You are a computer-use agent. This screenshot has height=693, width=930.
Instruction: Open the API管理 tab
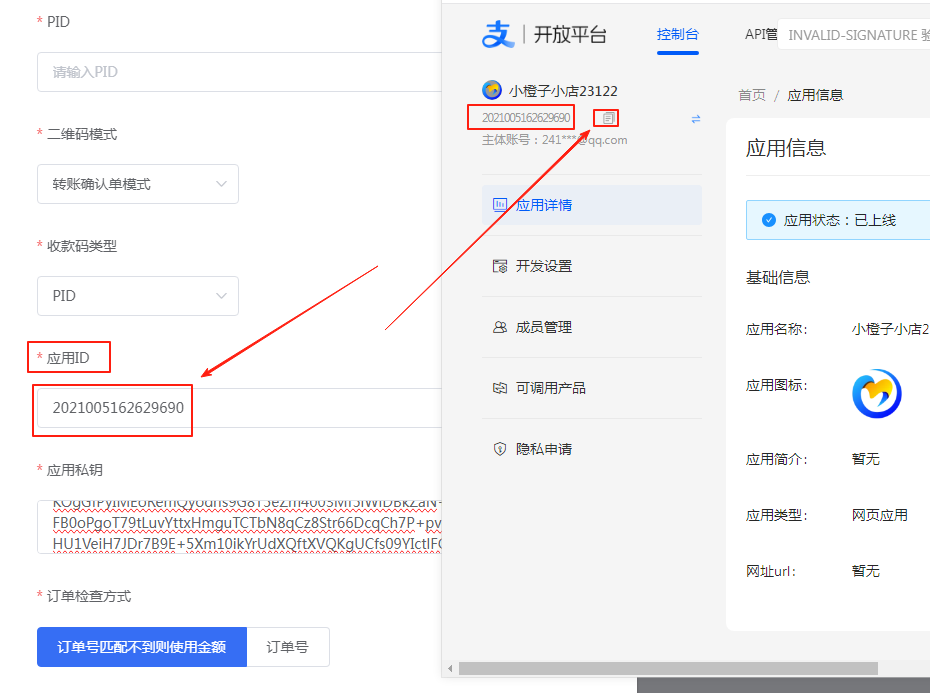click(x=761, y=33)
